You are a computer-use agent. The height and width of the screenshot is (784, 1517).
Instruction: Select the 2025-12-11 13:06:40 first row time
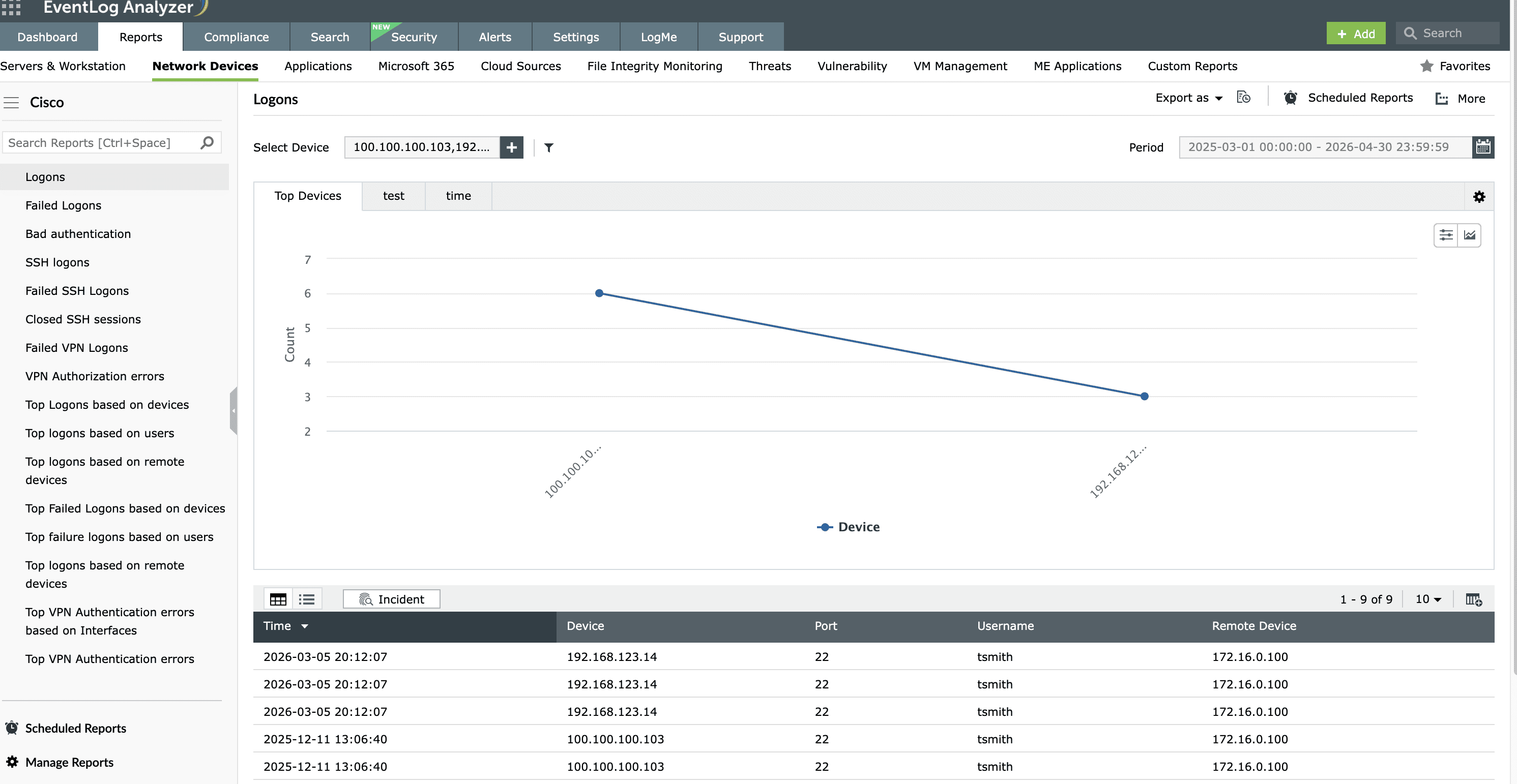coord(325,739)
